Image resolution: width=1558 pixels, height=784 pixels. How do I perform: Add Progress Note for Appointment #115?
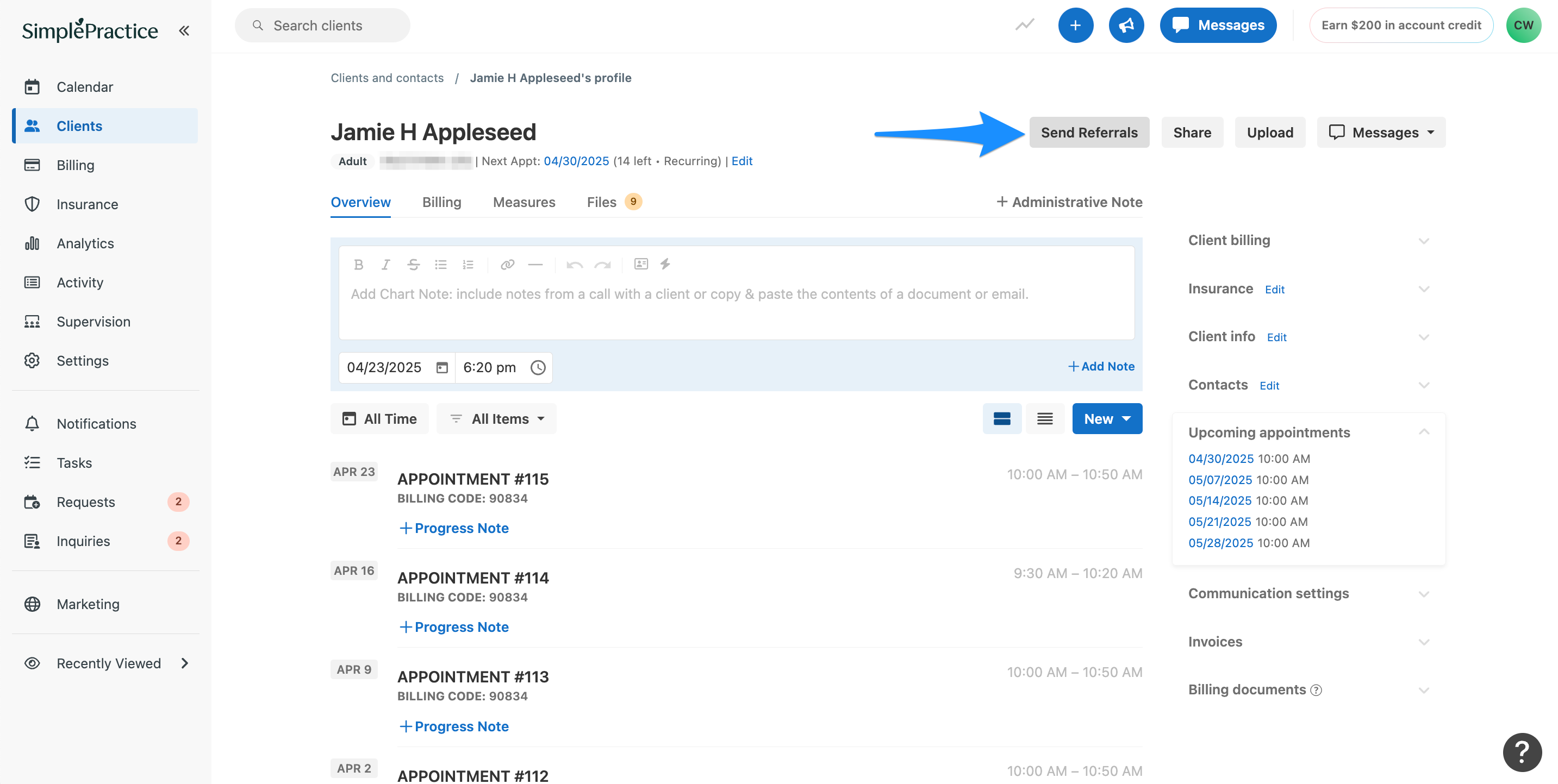tap(453, 528)
